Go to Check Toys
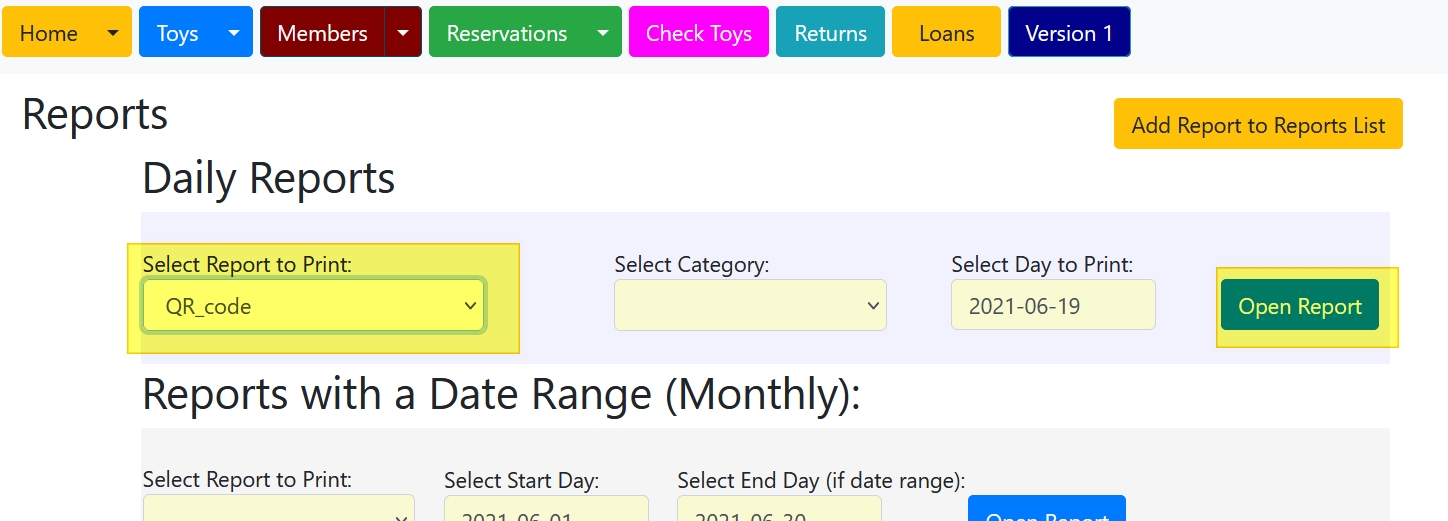 click(x=698, y=33)
